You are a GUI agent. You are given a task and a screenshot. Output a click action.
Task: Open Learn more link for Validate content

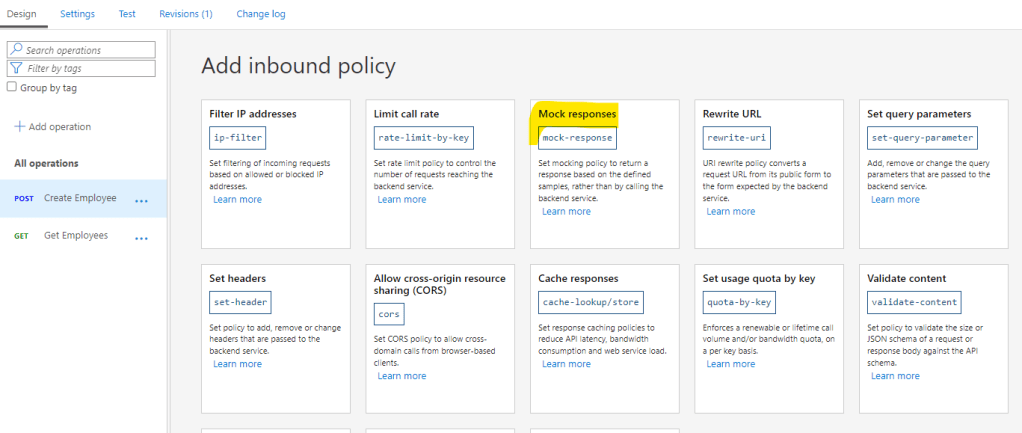point(895,376)
